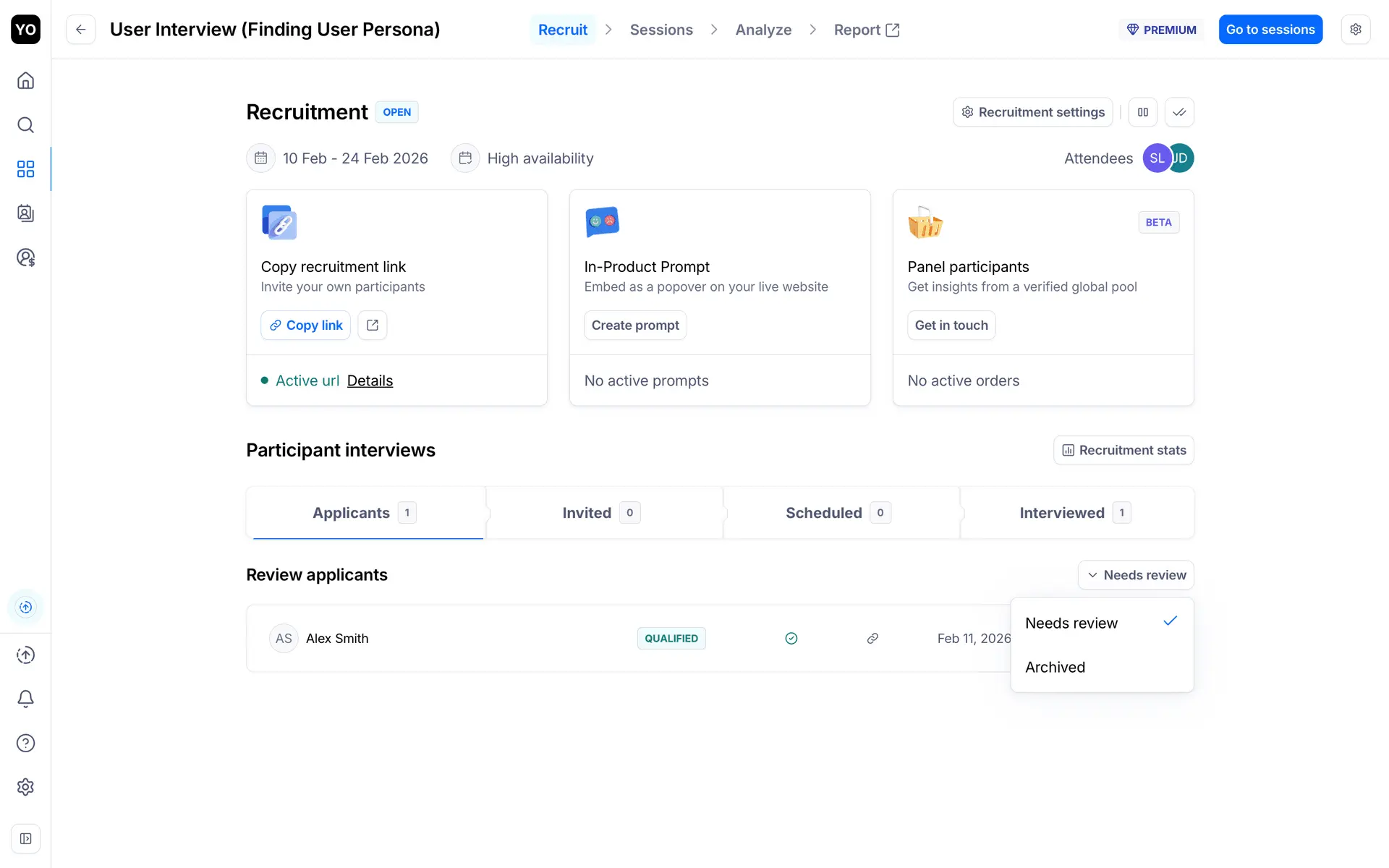1389x868 pixels.
Task: Collapse the Needs review filter dropdown
Action: point(1136,575)
